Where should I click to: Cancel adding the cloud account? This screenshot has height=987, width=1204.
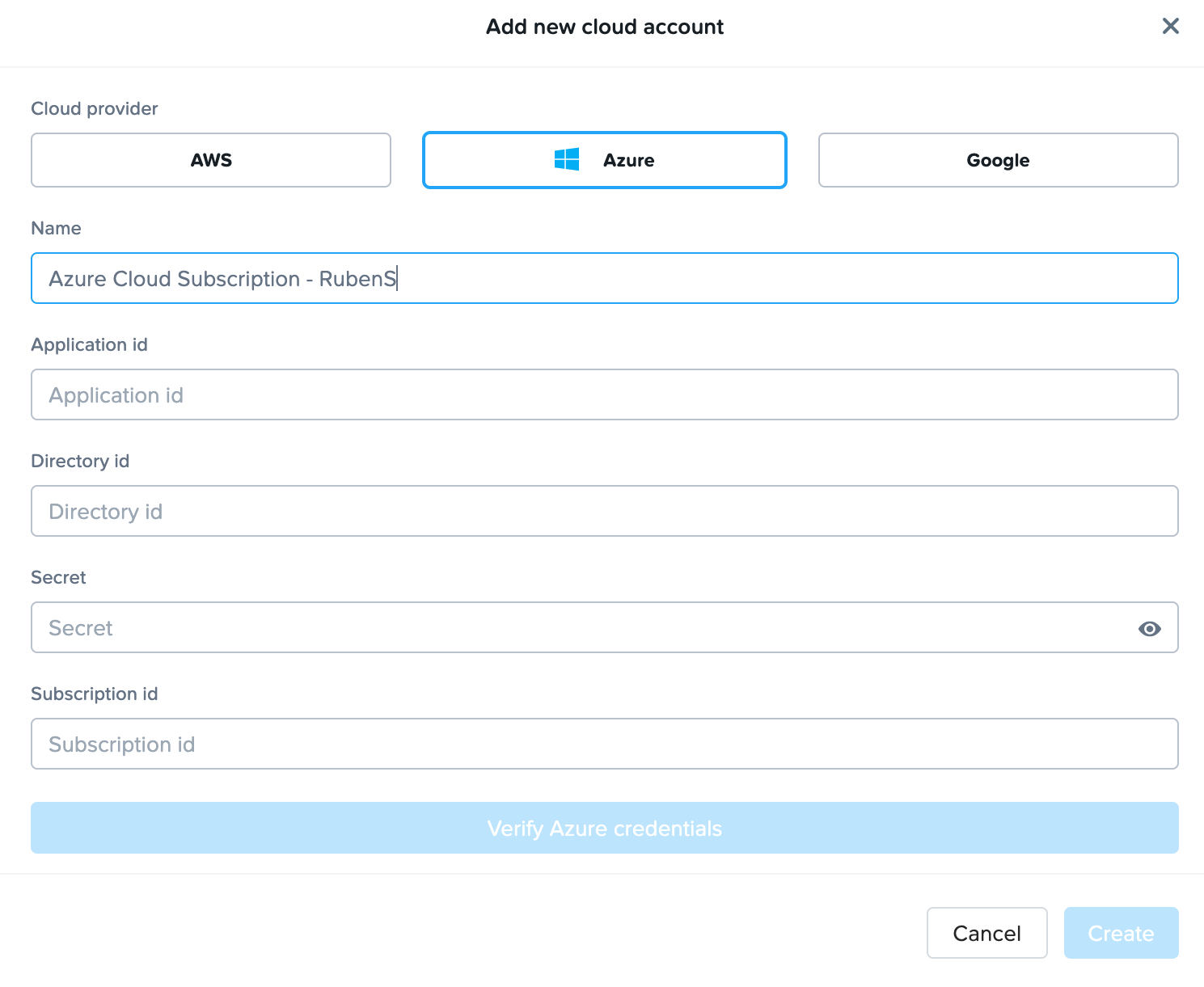pyautogui.click(x=986, y=934)
